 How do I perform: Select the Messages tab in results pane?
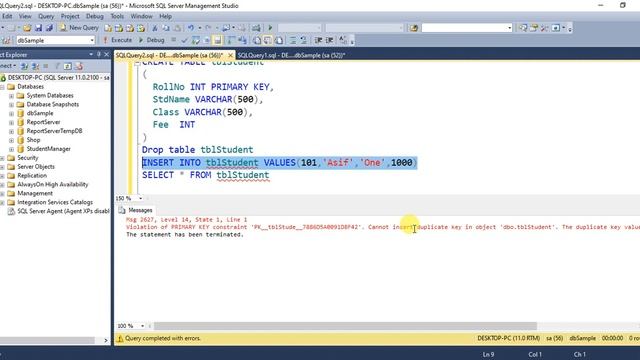tap(136, 210)
